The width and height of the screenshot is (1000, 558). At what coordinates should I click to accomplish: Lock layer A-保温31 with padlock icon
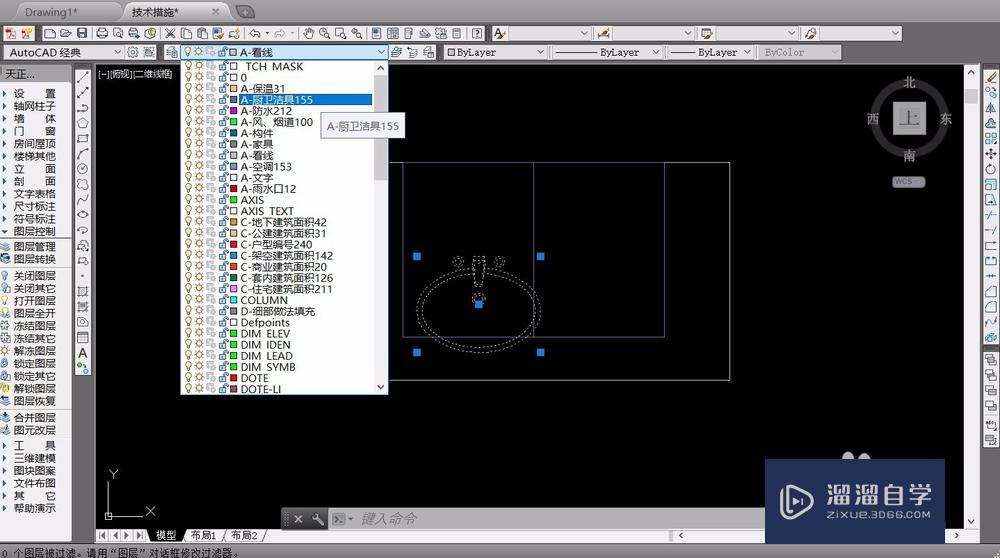[x=223, y=88]
